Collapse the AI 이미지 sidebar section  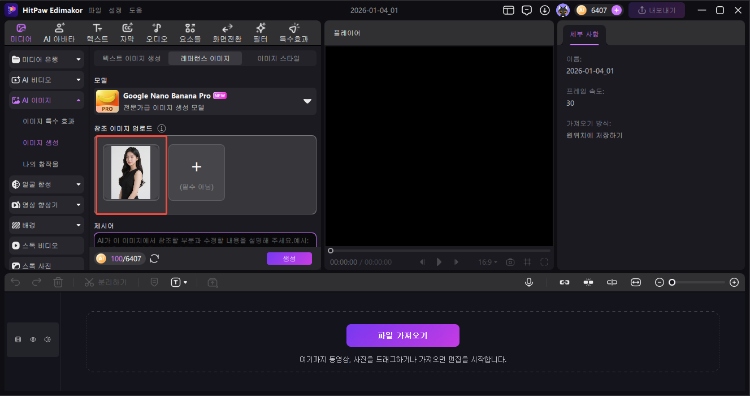46,100
